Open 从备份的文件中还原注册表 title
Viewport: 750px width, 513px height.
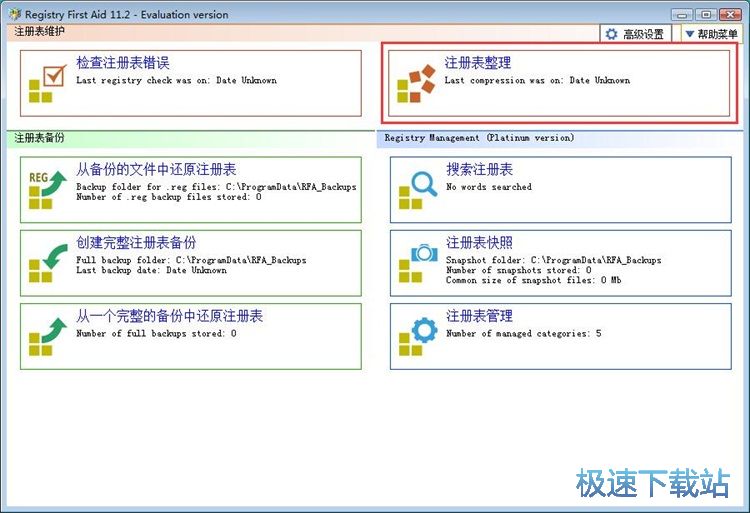[156, 169]
